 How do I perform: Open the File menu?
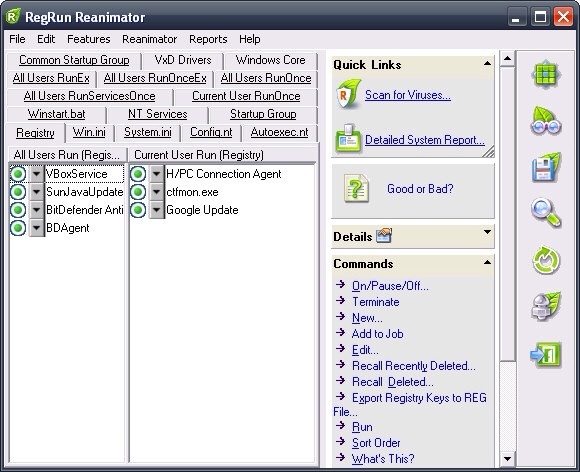(x=17, y=39)
